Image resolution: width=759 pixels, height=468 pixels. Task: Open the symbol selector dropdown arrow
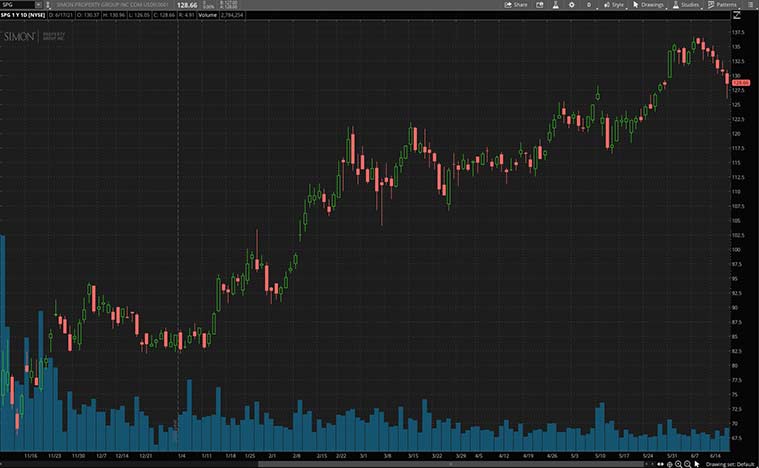(x=38, y=4)
